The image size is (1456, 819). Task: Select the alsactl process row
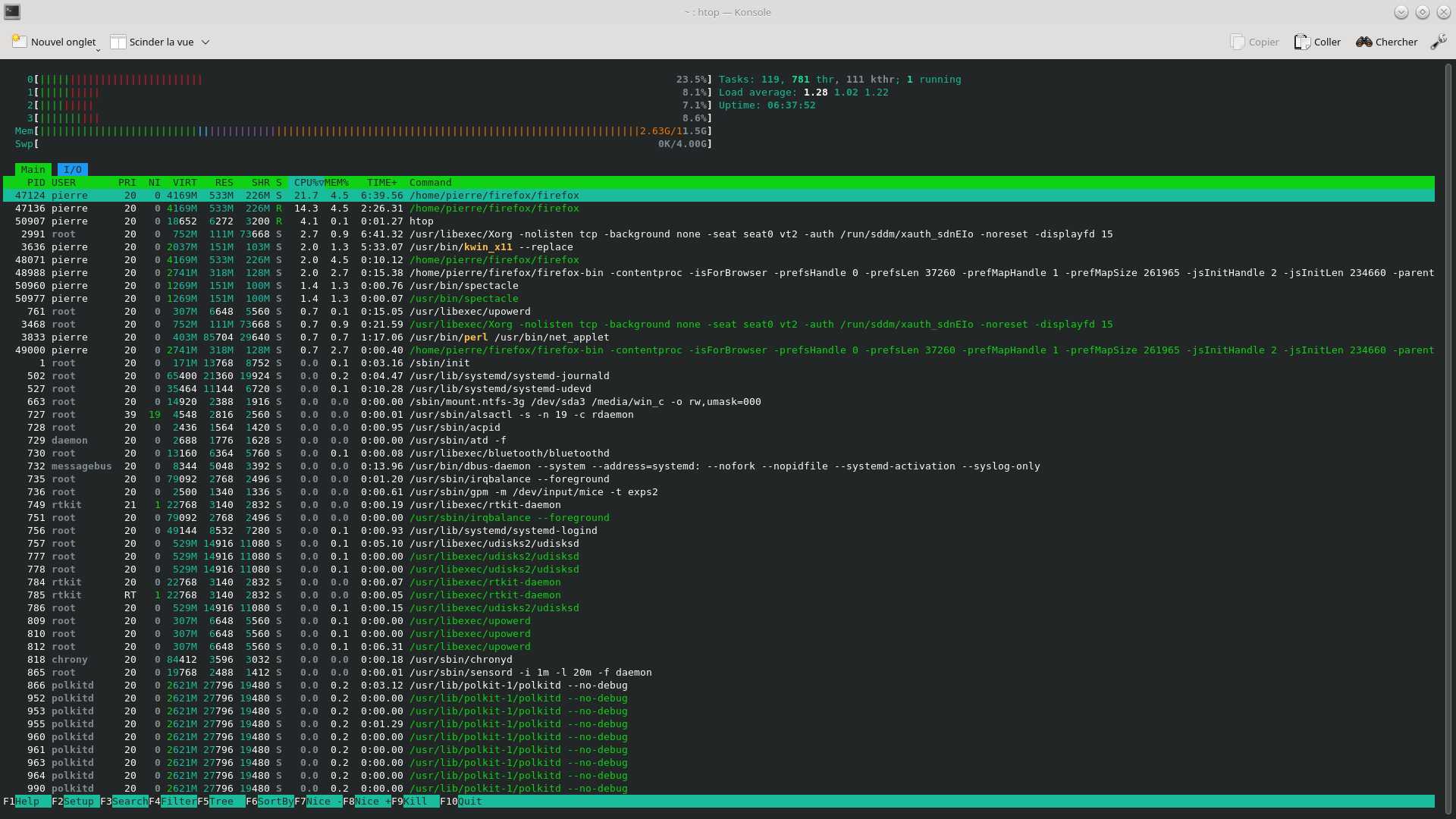pyautogui.click(x=719, y=414)
